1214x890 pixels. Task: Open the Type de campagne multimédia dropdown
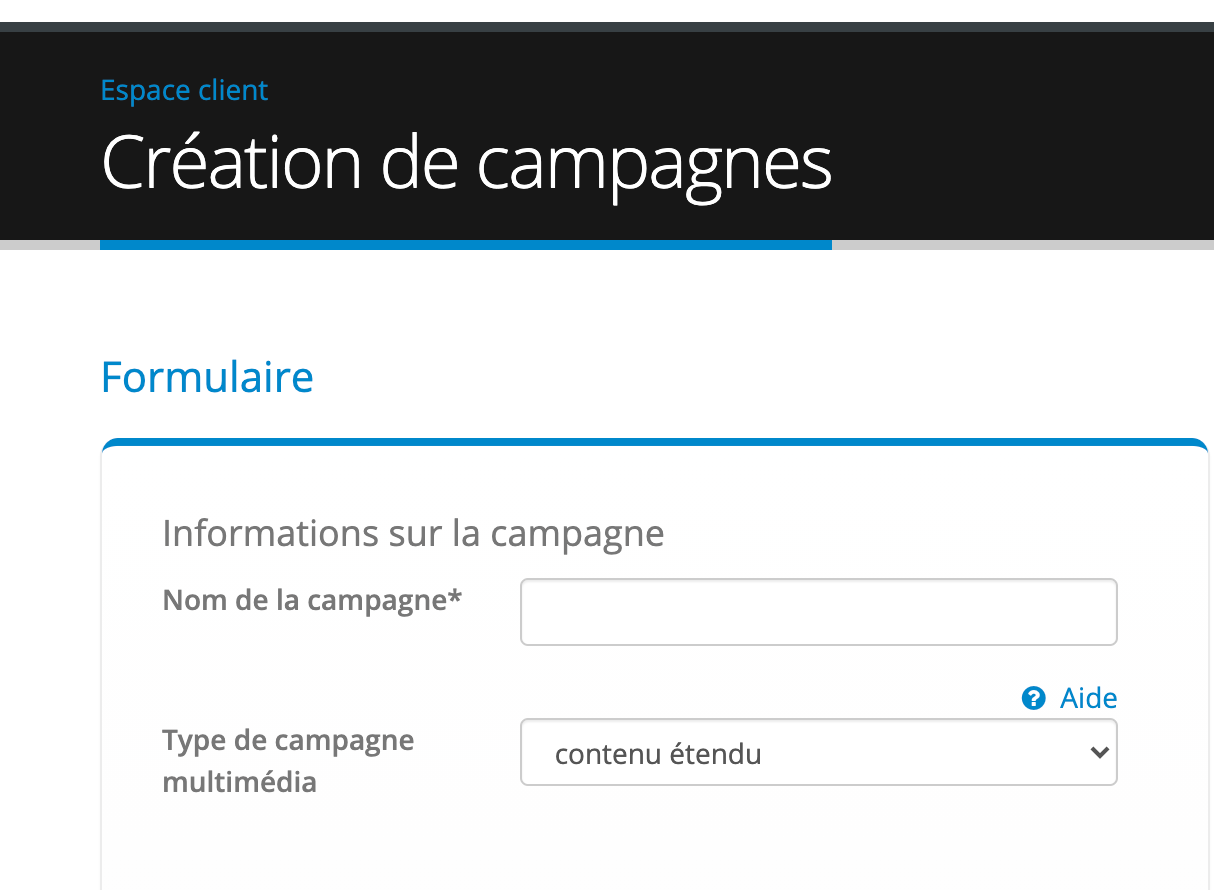(x=818, y=753)
